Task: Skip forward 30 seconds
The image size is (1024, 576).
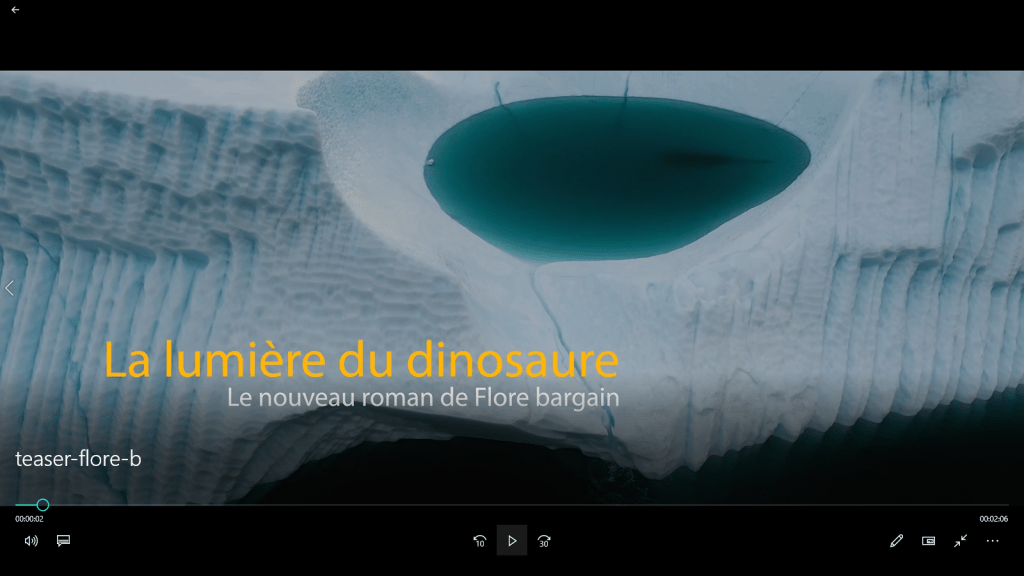Action: (x=544, y=541)
